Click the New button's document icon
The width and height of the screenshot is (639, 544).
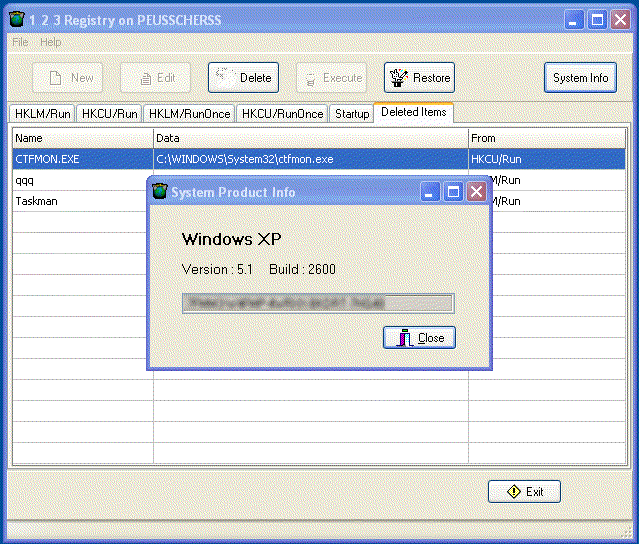[x=55, y=78]
